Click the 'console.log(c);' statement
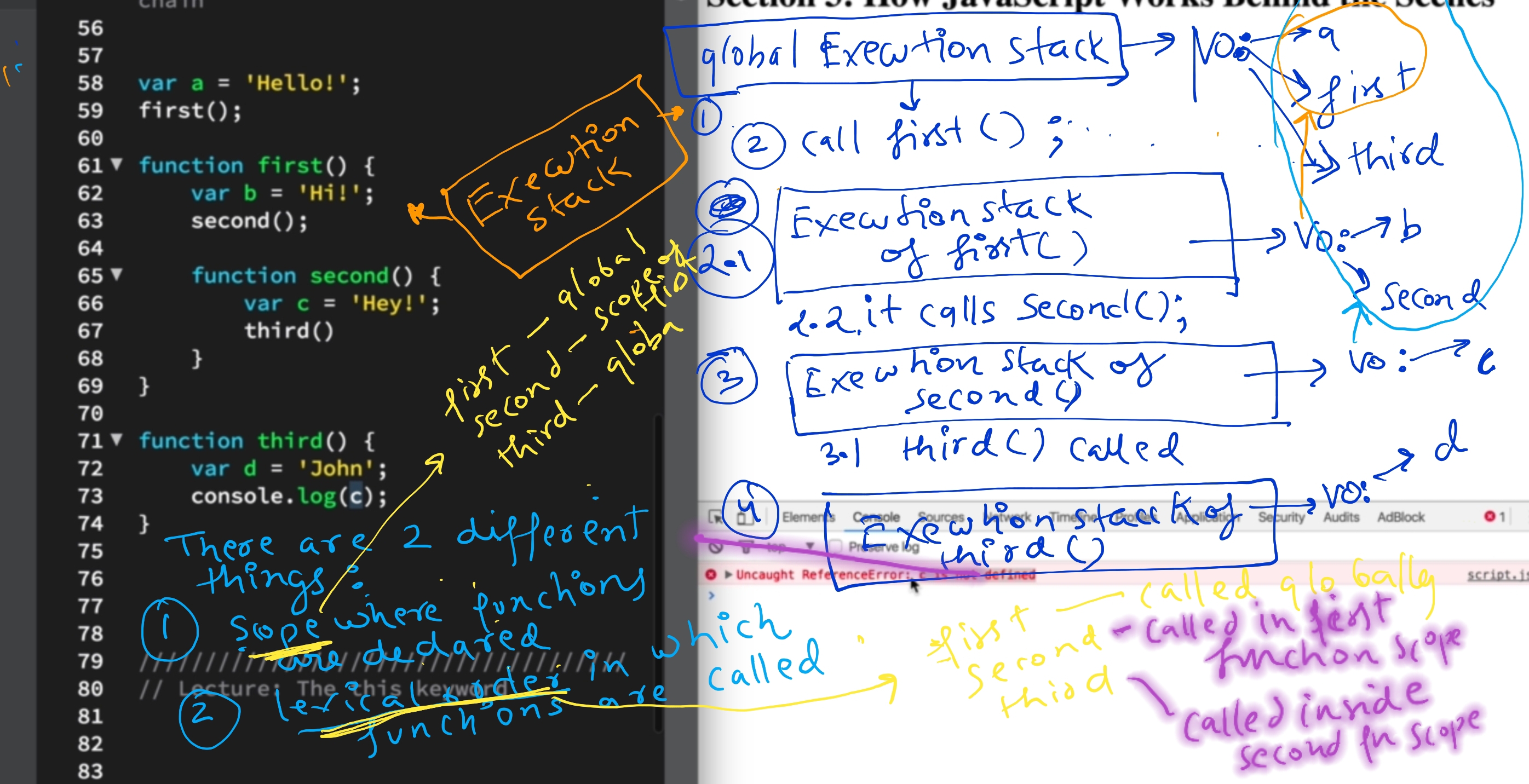The width and height of the screenshot is (1529, 784). click(289, 496)
